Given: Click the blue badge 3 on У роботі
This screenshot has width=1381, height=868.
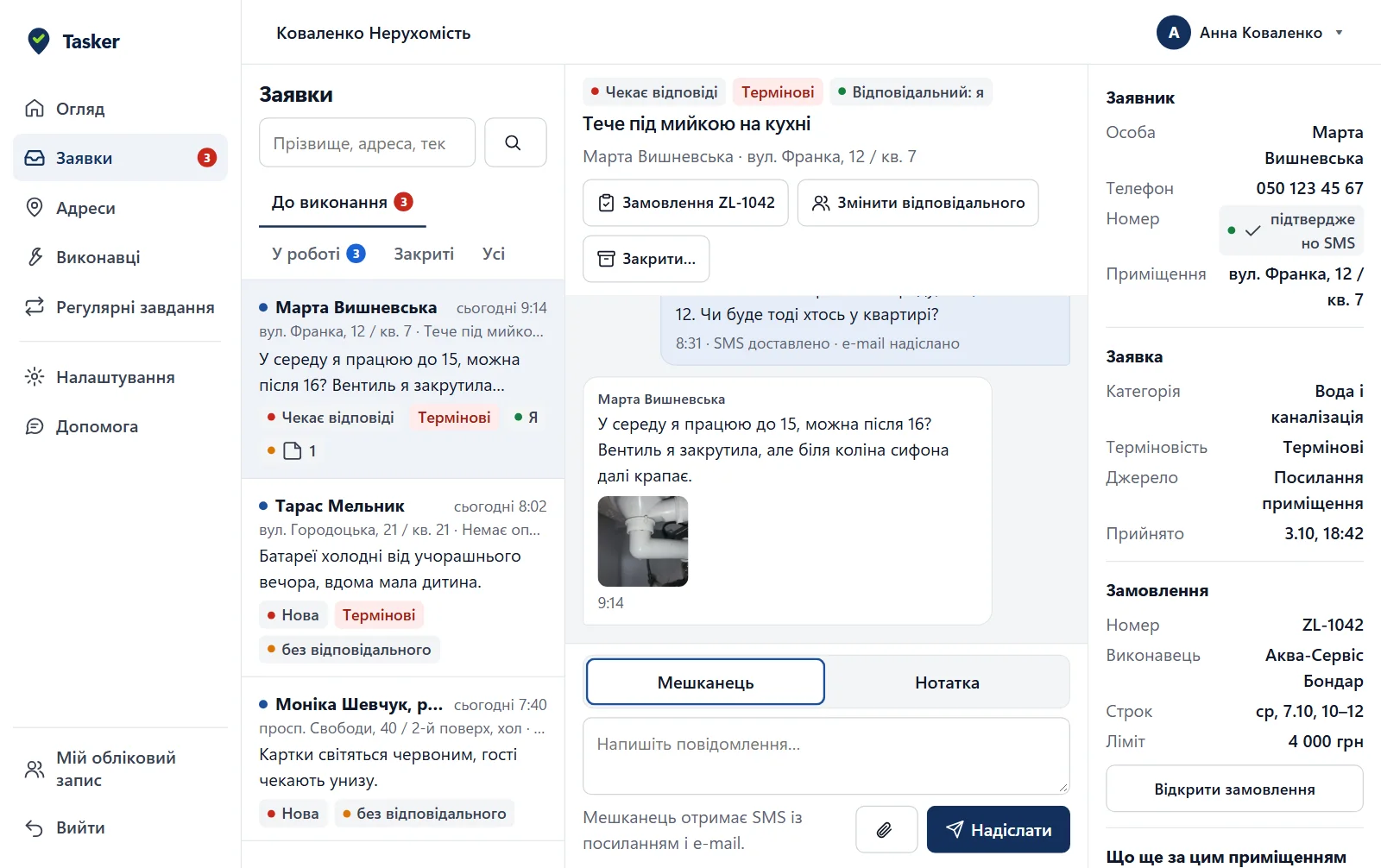Looking at the screenshot, I should tap(356, 254).
